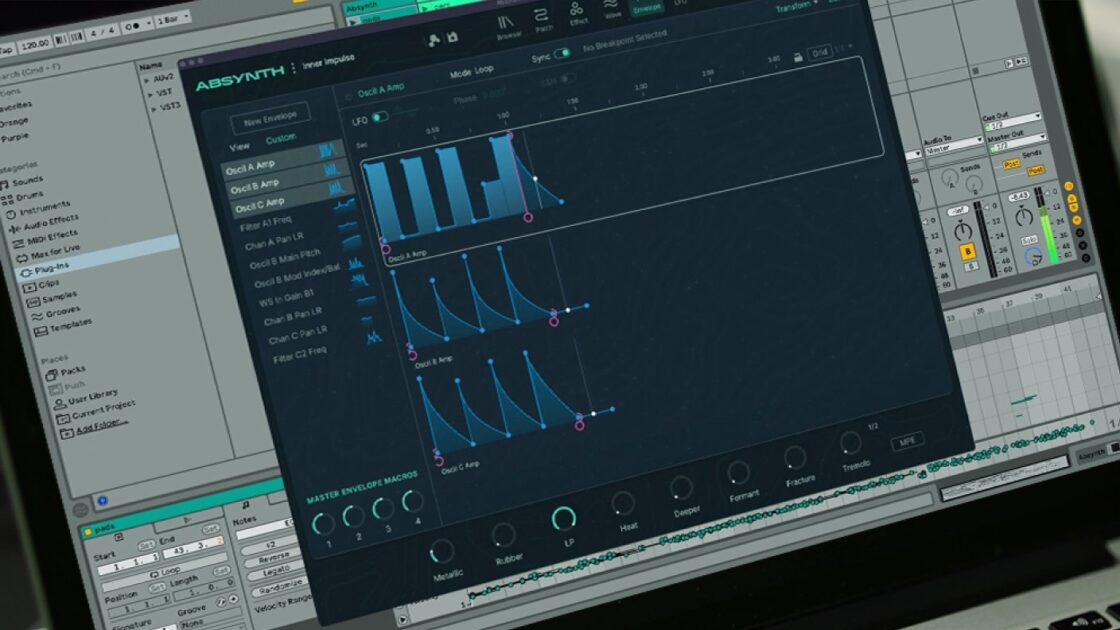Toggle the Solo button on master track

click(1029, 241)
